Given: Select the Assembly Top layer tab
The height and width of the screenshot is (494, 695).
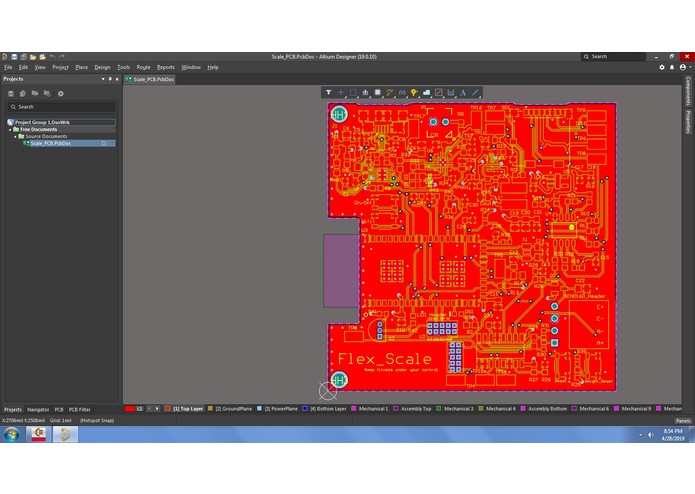Looking at the screenshot, I should point(412,409).
